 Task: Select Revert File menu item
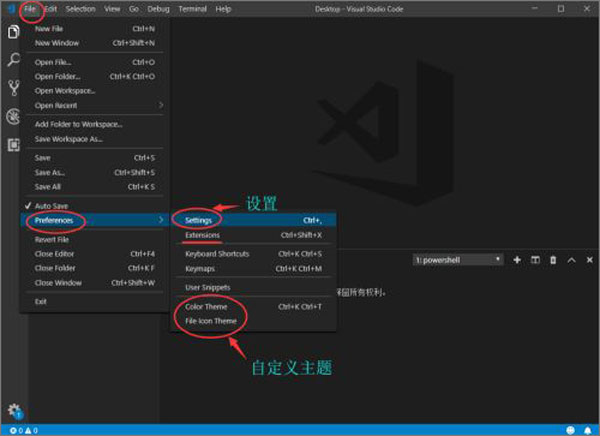(x=95, y=240)
